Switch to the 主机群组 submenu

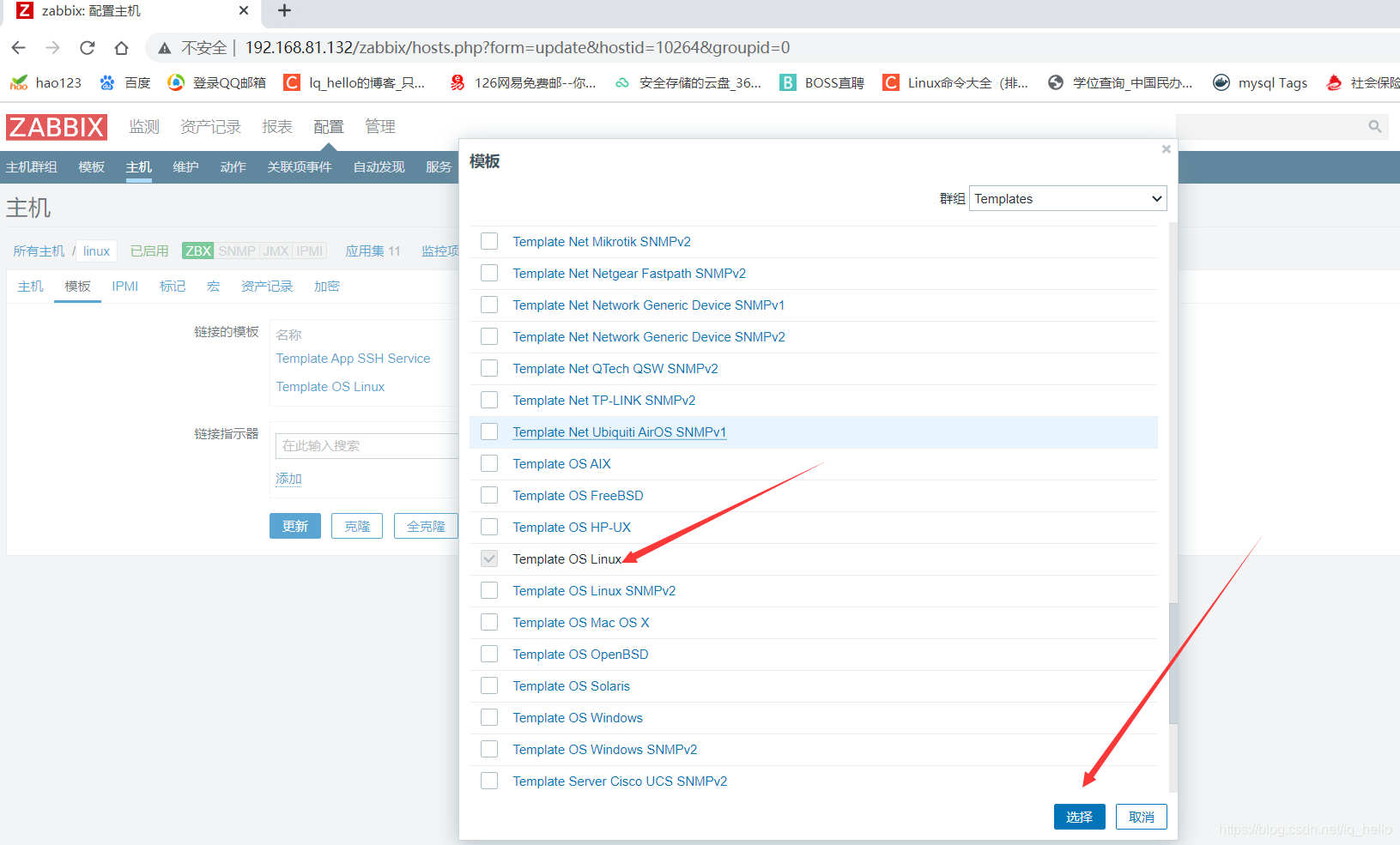click(x=32, y=167)
